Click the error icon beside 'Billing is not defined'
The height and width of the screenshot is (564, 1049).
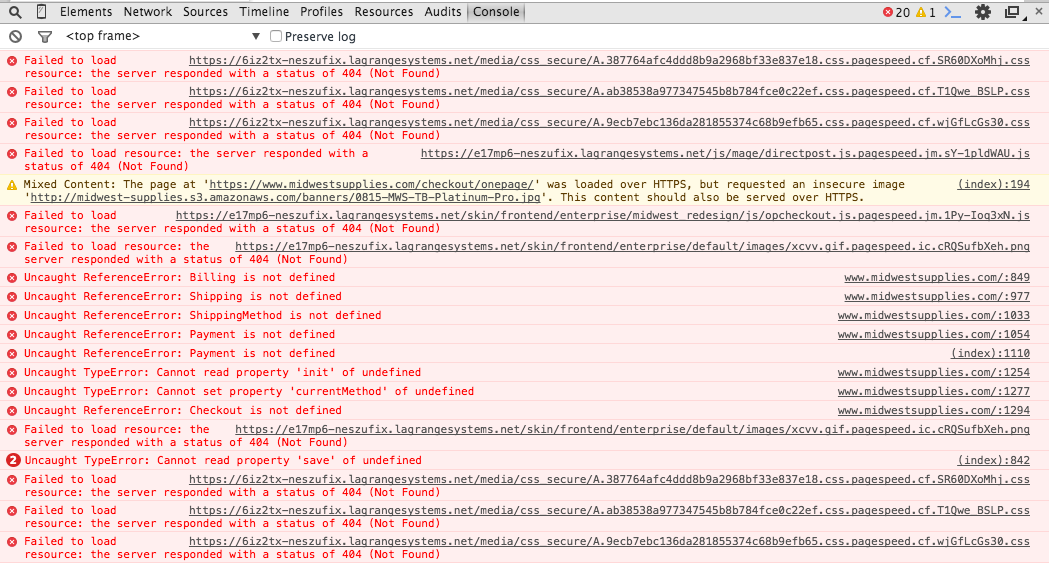click(x=12, y=278)
